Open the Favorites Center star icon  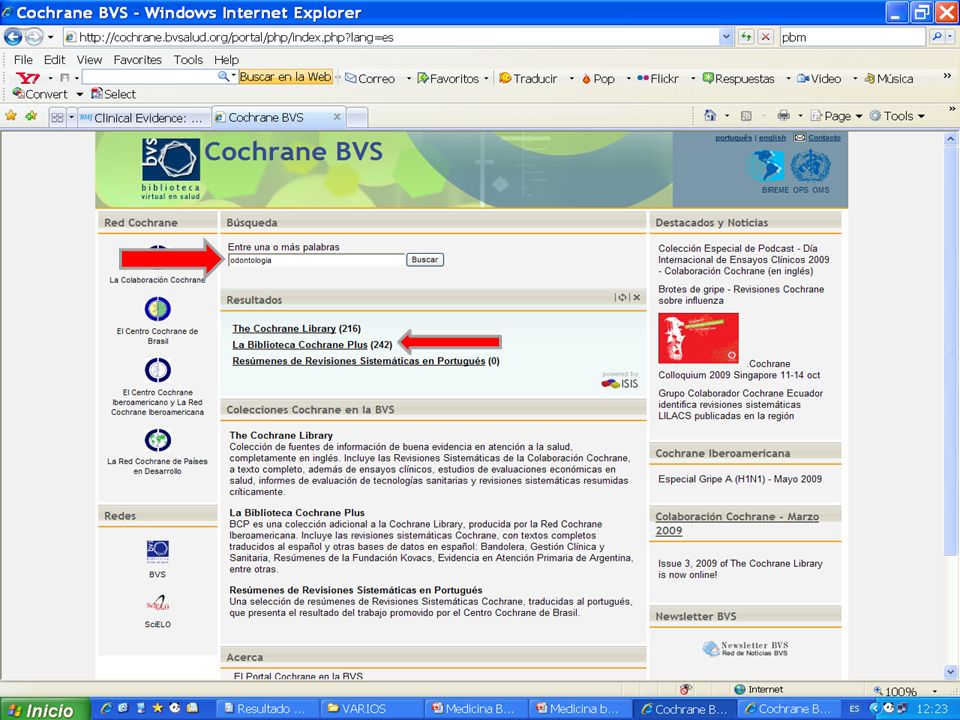pyautogui.click(x=11, y=116)
